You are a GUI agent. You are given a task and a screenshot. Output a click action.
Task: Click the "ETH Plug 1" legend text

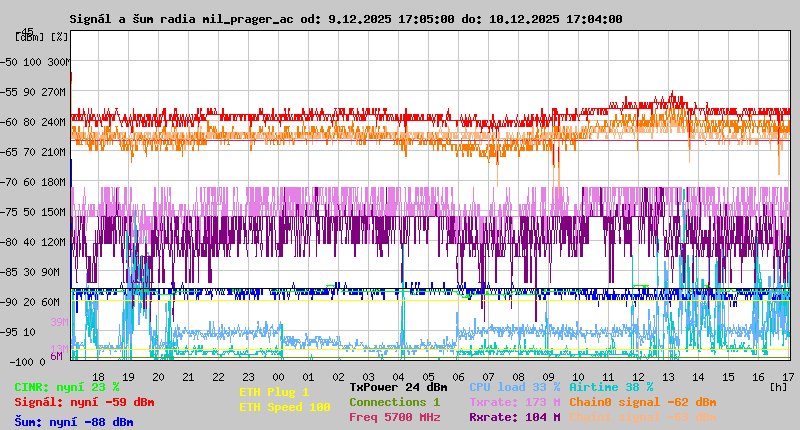point(274,393)
